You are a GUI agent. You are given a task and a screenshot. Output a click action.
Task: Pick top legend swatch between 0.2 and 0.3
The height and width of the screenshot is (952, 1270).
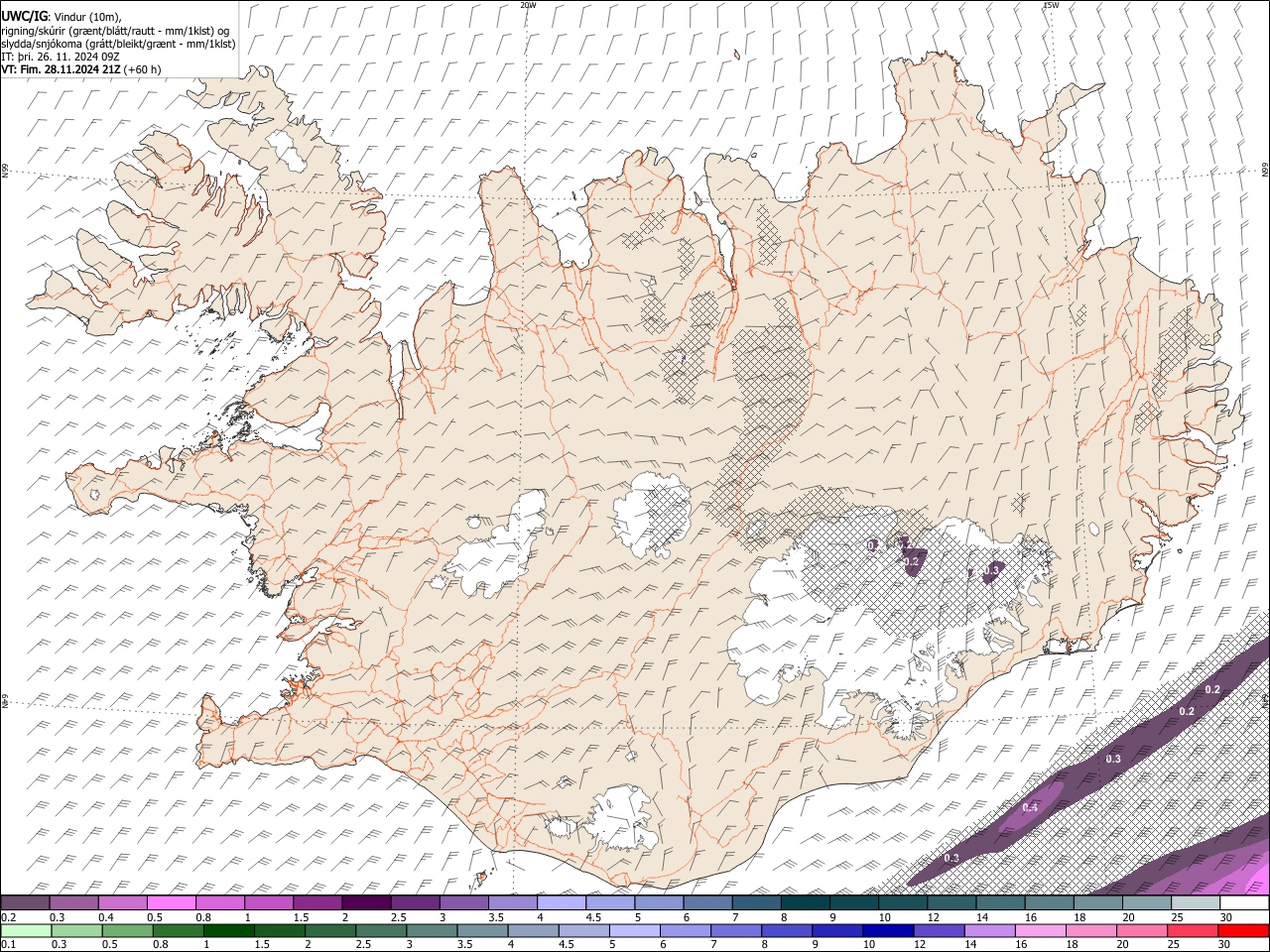[x=25, y=903]
